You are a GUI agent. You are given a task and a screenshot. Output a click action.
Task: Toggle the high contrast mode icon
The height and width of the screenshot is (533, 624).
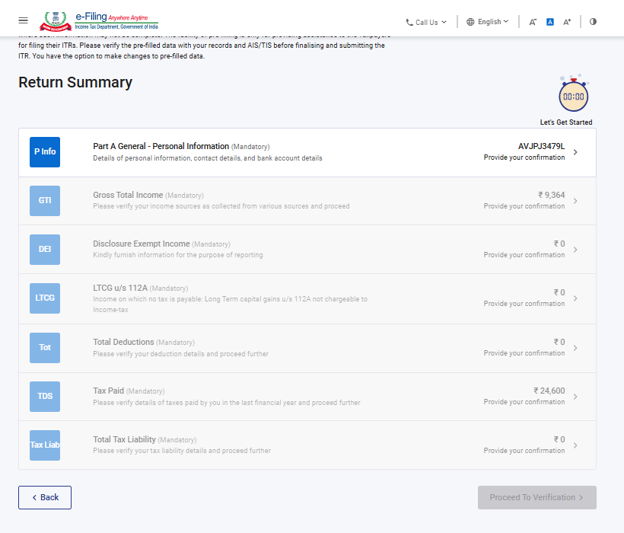[x=593, y=21]
